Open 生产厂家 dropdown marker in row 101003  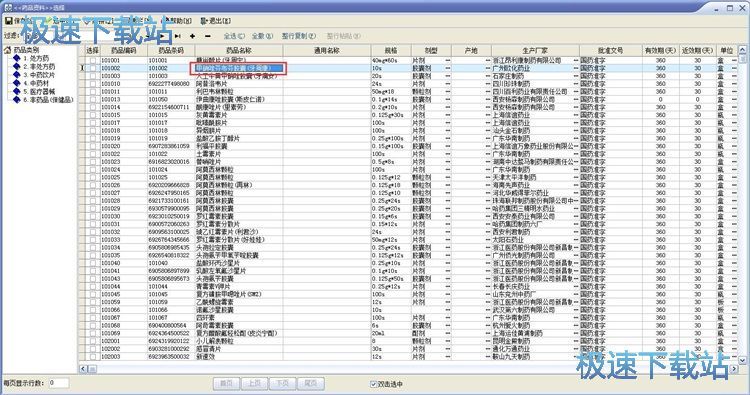coord(576,76)
